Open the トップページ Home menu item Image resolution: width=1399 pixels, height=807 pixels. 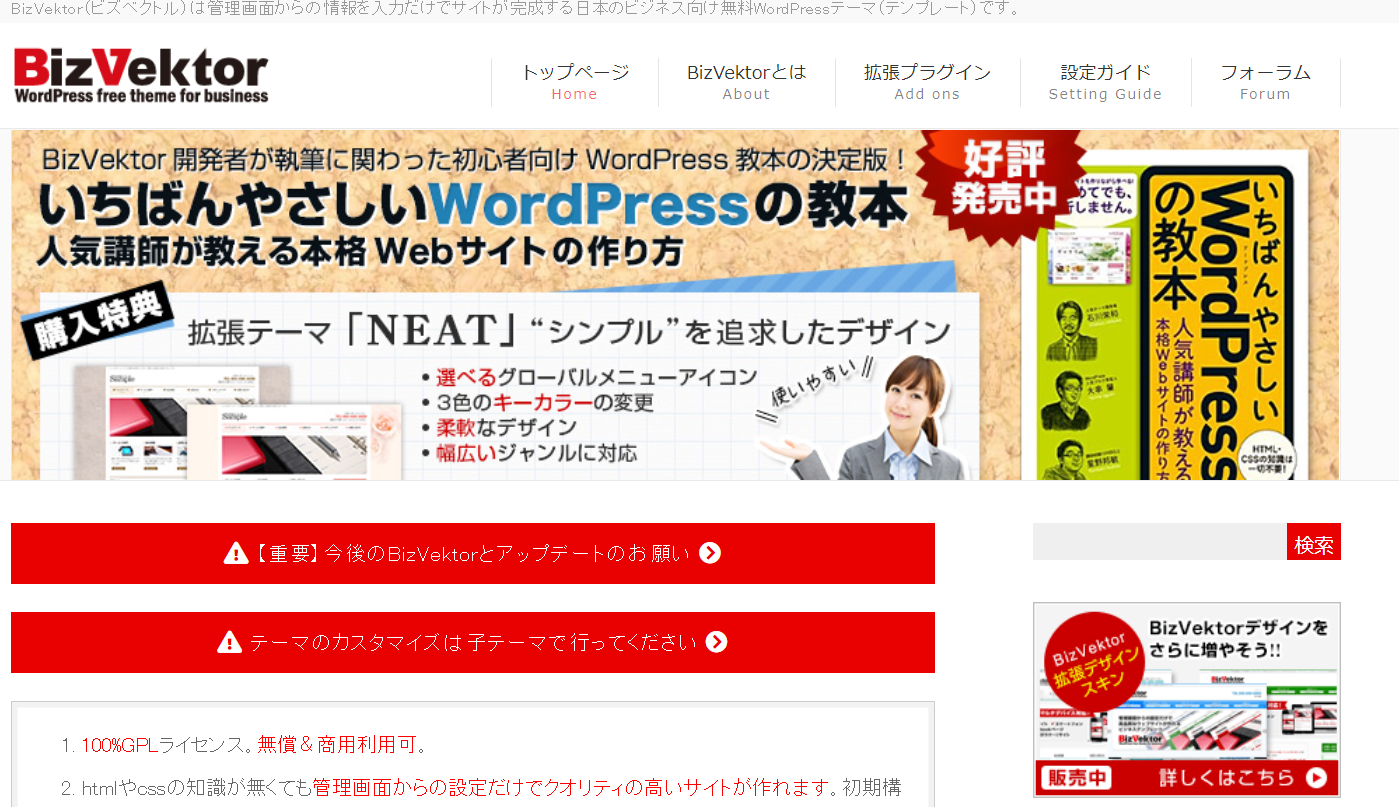click(575, 82)
